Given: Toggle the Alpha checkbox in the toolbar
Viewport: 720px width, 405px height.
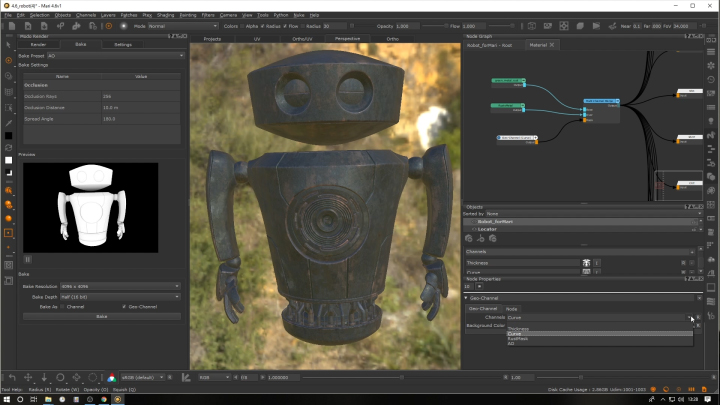Looking at the screenshot, I should [242, 26].
